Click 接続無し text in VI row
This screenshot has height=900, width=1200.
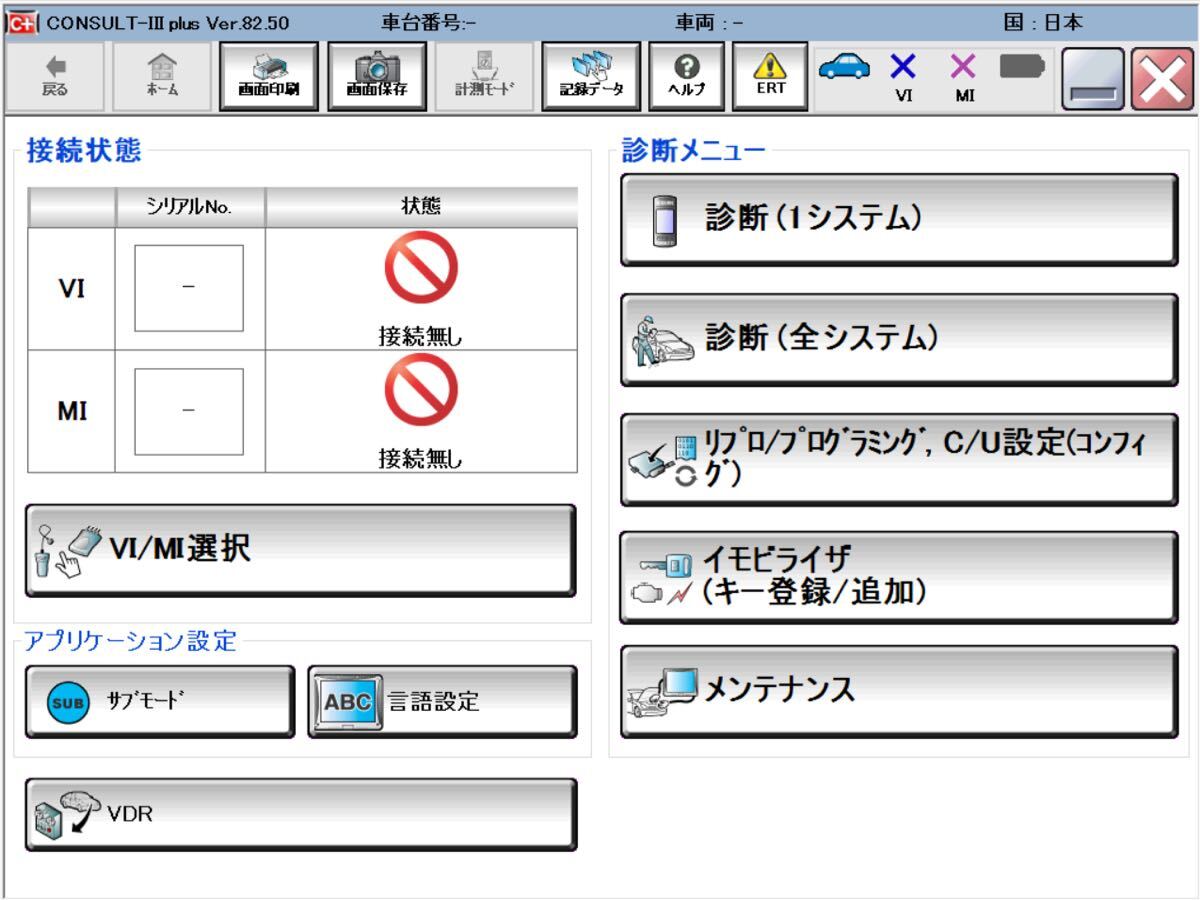[x=421, y=337]
